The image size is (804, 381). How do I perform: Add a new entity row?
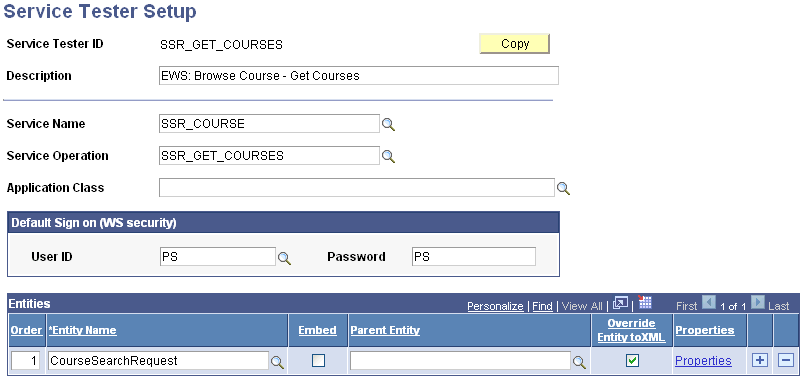(x=760, y=360)
